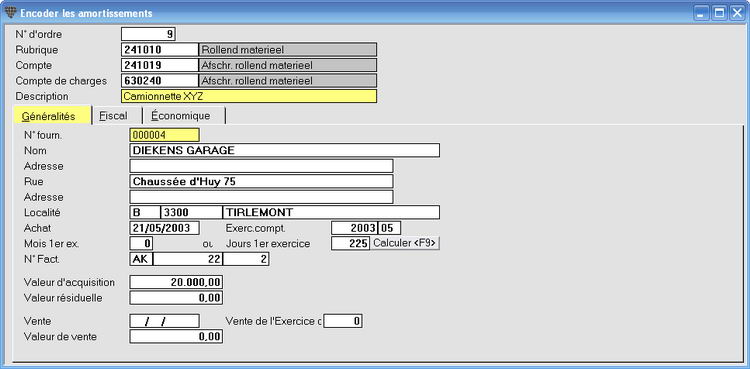Click the Nom field DIEKENS GARAGE
The height and width of the screenshot is (369, 750).
pyautogui.click(x=285, y=150)
